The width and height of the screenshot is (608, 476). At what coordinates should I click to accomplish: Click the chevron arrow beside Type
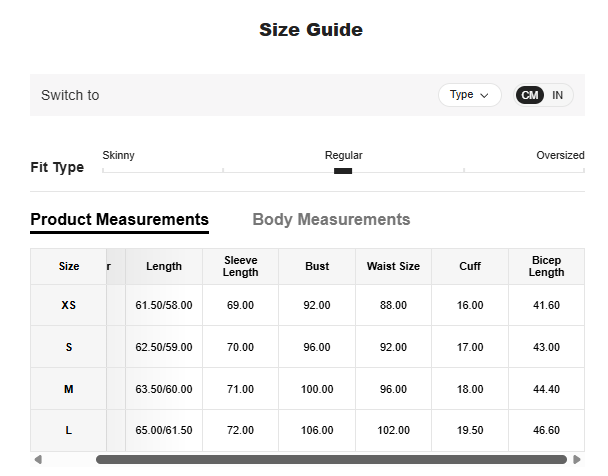[x=485, y=95]
